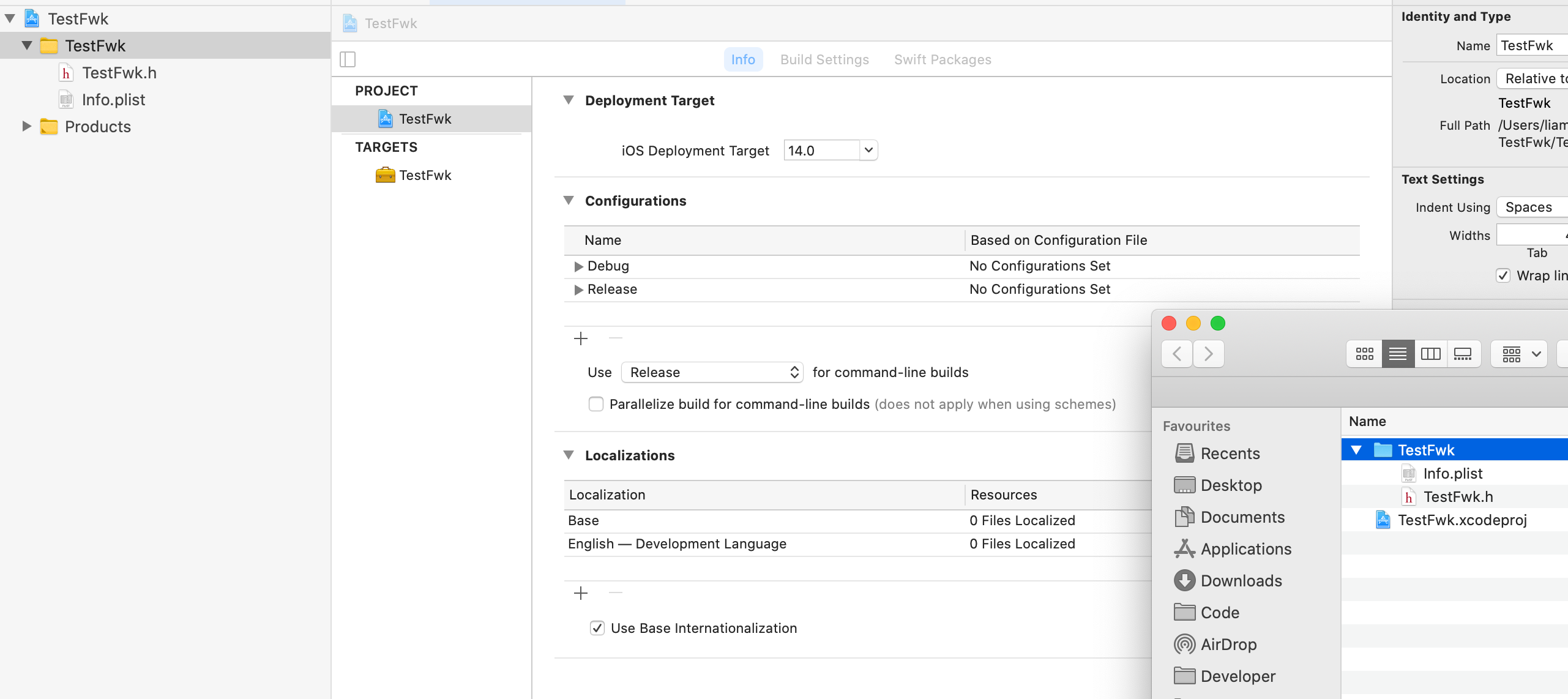Viewport: 1568px width, 699px height.
Task: Expand the Products folder in navigator
Action: click(26, 127)
